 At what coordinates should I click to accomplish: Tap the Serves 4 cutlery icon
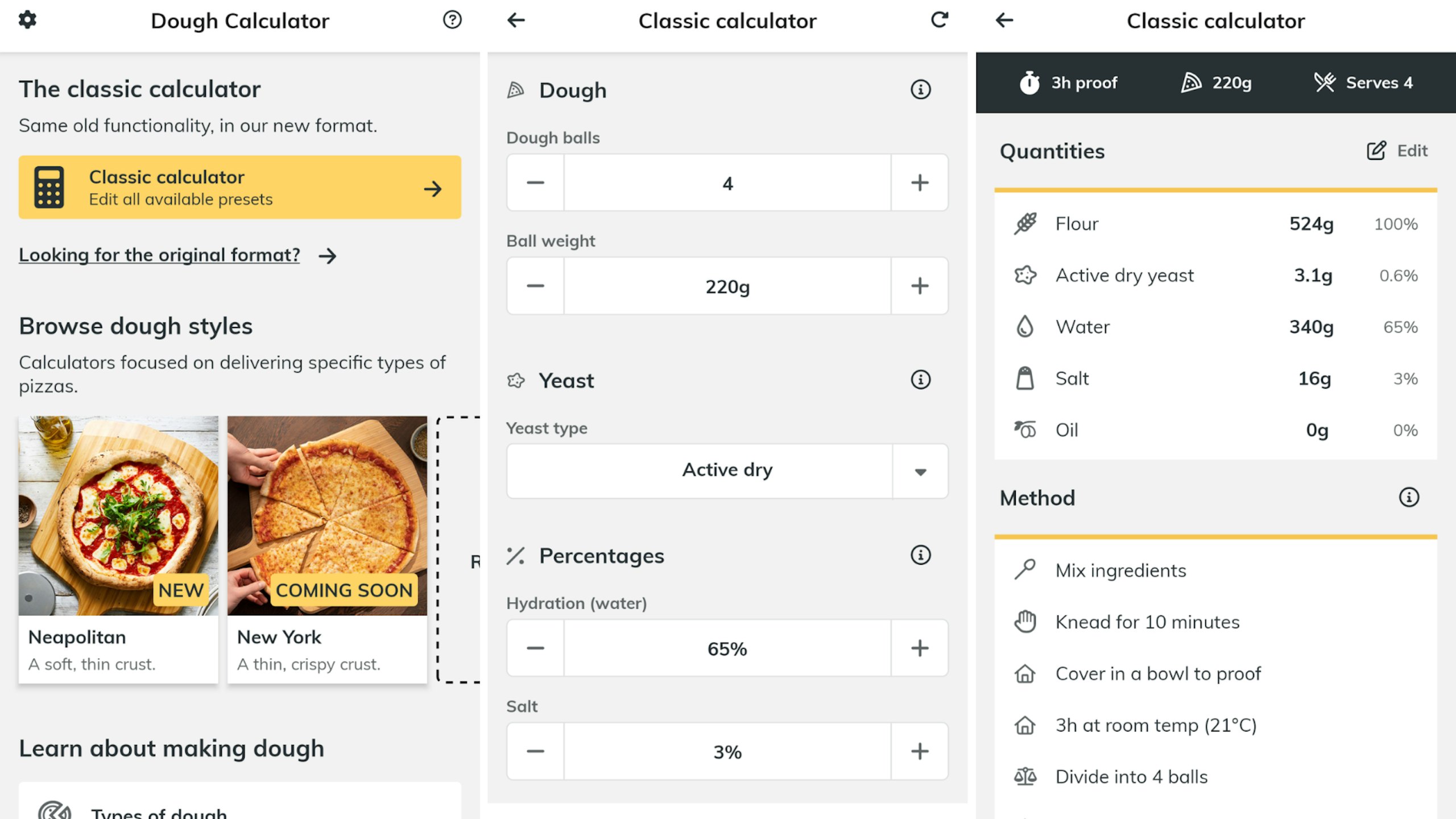pyautogui.click(x=1325, y=82)
